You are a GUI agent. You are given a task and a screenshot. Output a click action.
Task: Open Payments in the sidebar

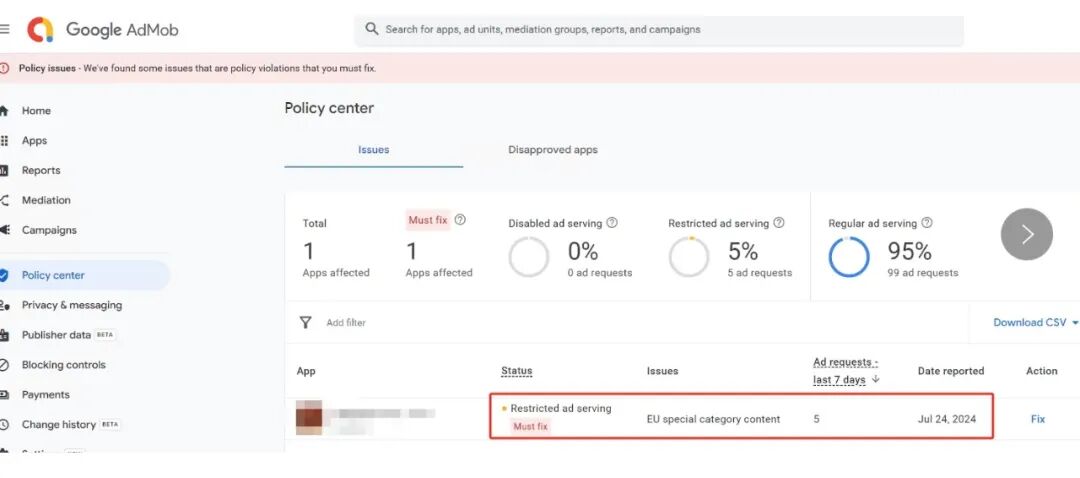coord(45,395)
